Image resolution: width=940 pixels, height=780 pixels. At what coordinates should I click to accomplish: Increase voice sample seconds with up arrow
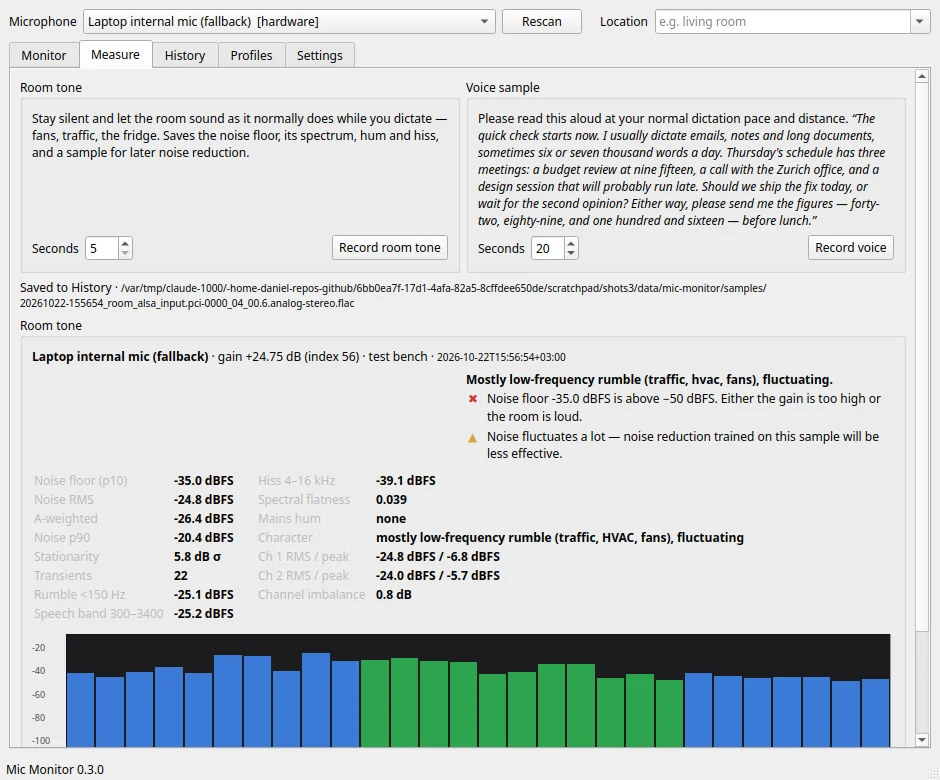[x=571, y=243]
